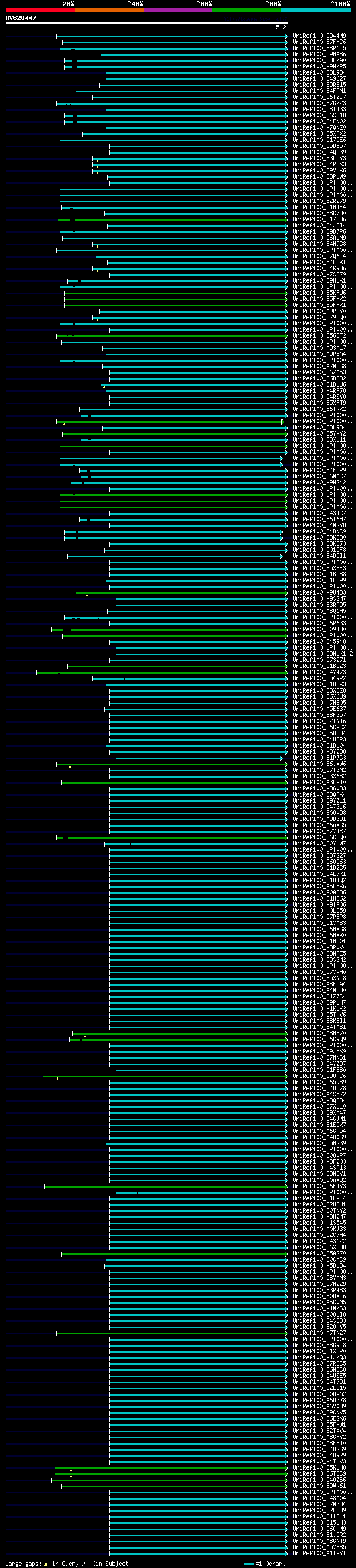The image size is (356, 1568).
Task: Click the green ~80% identity legend segment
Action: 247,10
